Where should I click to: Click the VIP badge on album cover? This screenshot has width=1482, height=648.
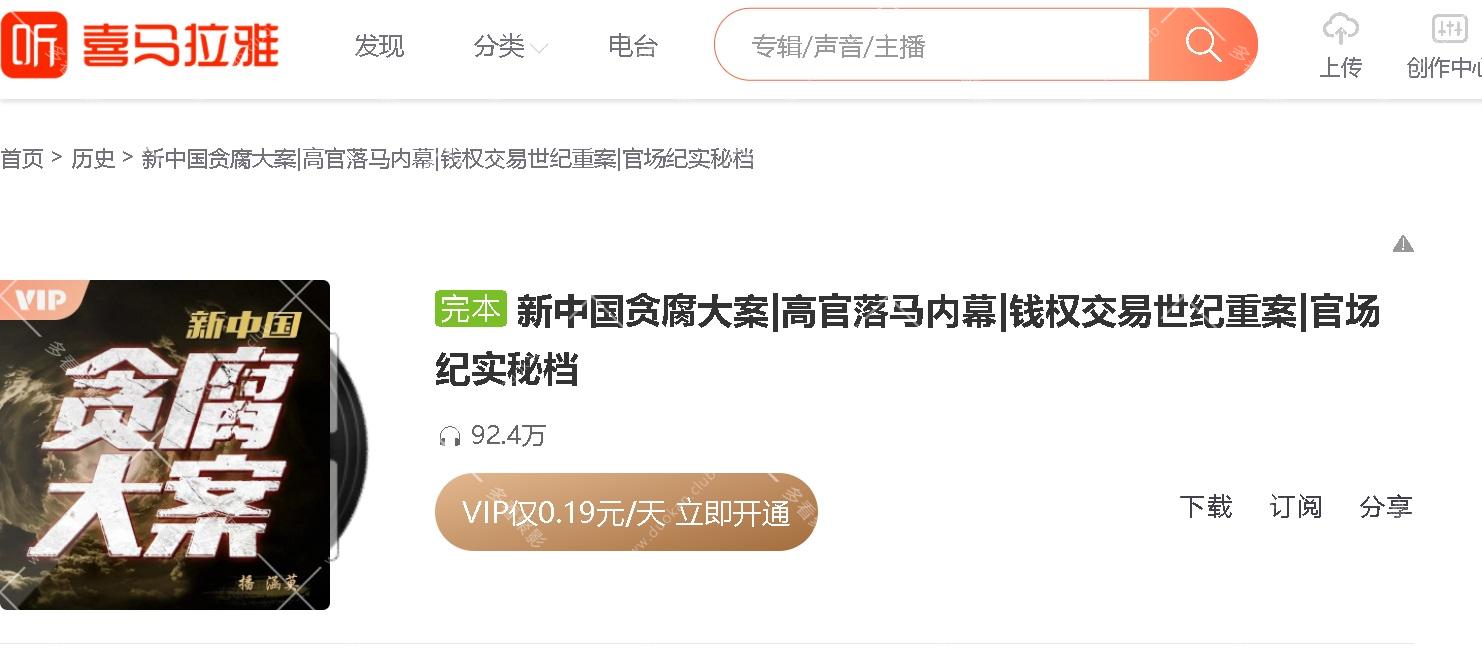(x=42, y=299)
